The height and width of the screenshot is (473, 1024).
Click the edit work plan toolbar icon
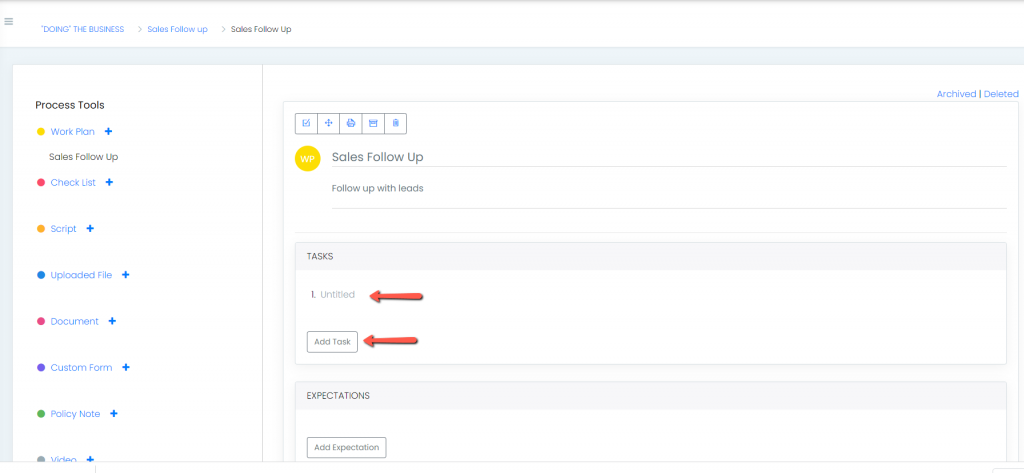coord(306,123)
